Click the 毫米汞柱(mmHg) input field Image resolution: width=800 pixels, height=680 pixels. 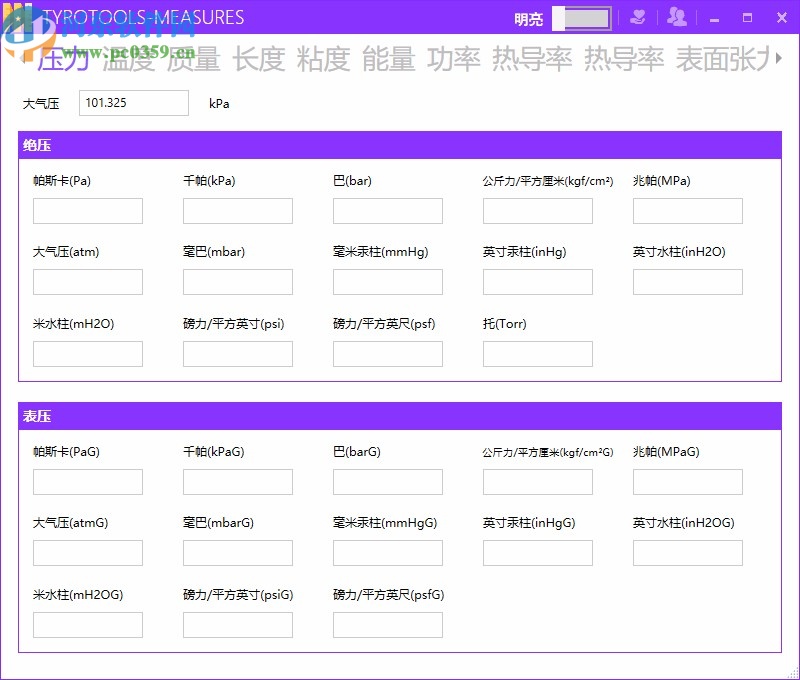click(387, 281)
